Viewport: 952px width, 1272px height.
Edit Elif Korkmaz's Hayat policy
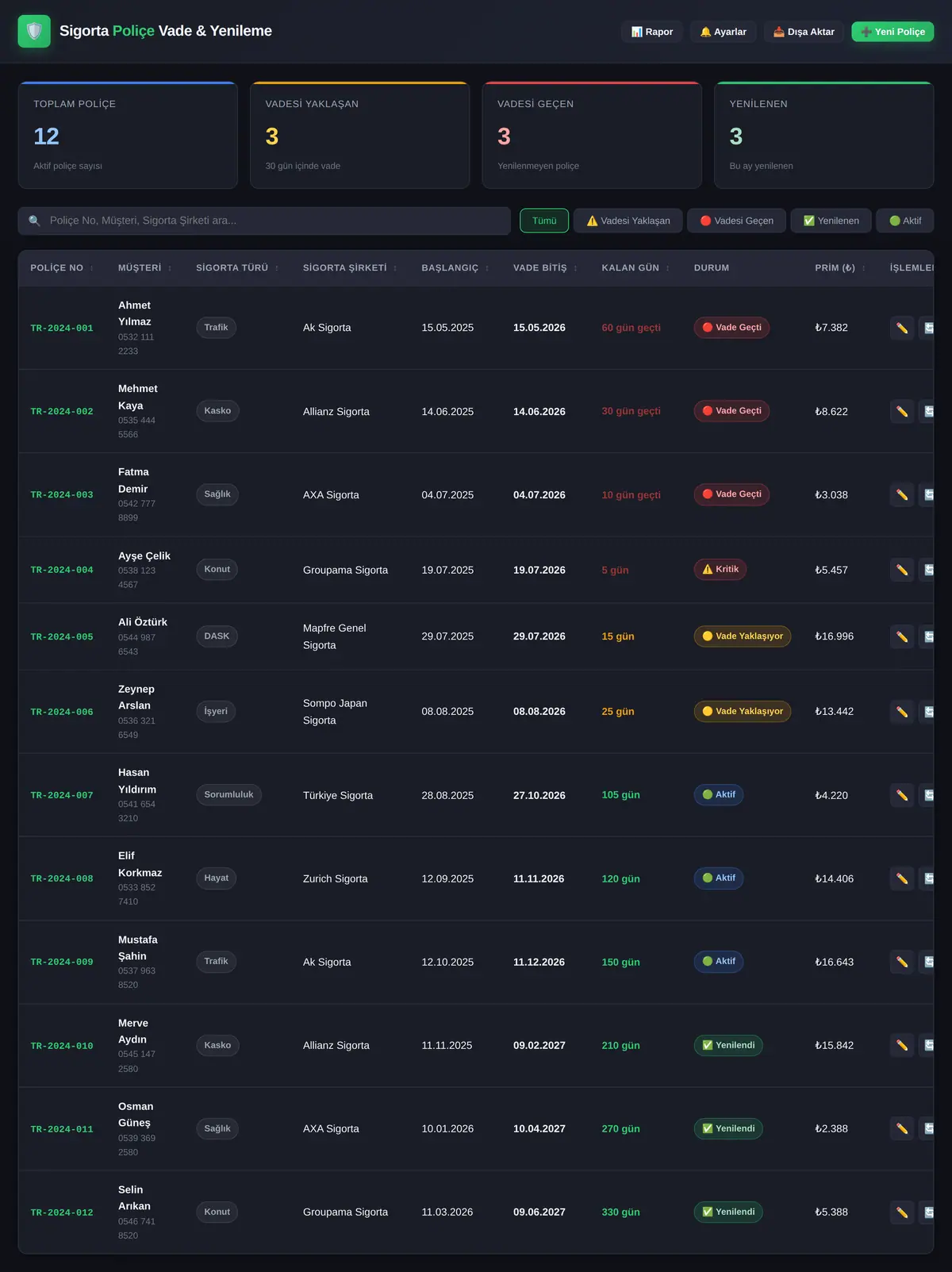point(902,878)
